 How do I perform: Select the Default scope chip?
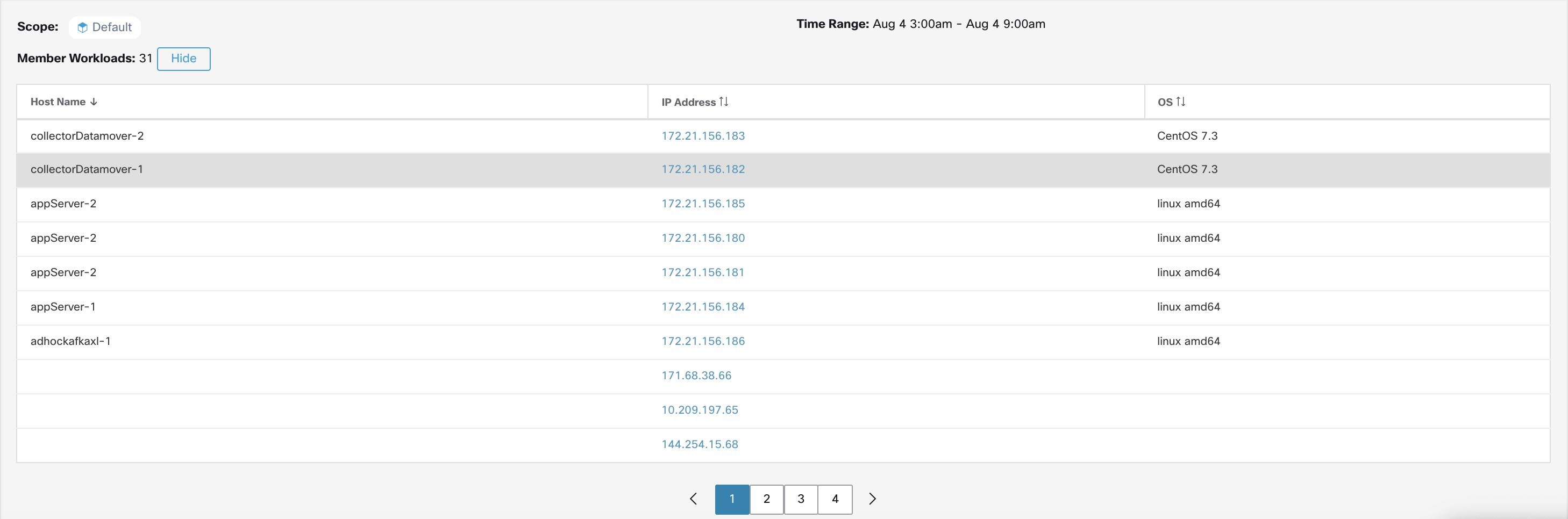pyautogui.click(x=105, y=27)
